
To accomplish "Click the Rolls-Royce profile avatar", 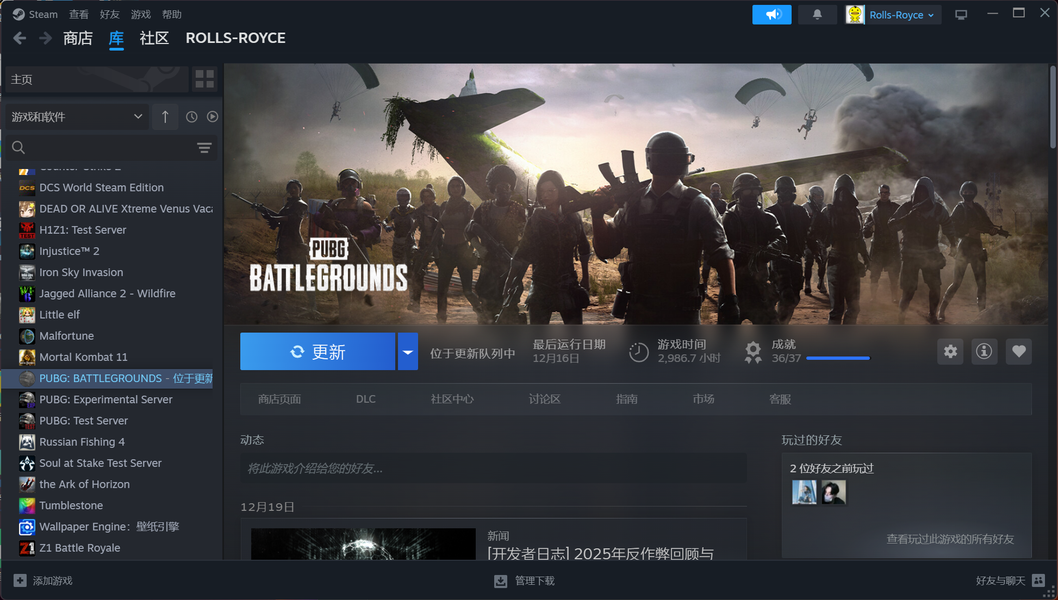I will (855, 14).
